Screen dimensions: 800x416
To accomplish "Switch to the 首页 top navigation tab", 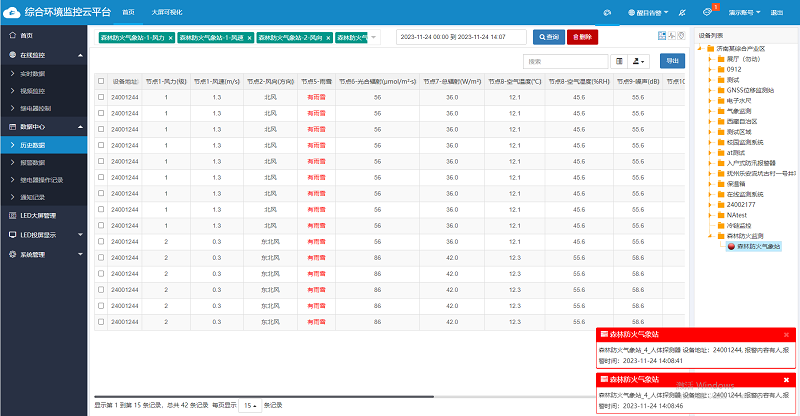I will click(x=129, y=12).
